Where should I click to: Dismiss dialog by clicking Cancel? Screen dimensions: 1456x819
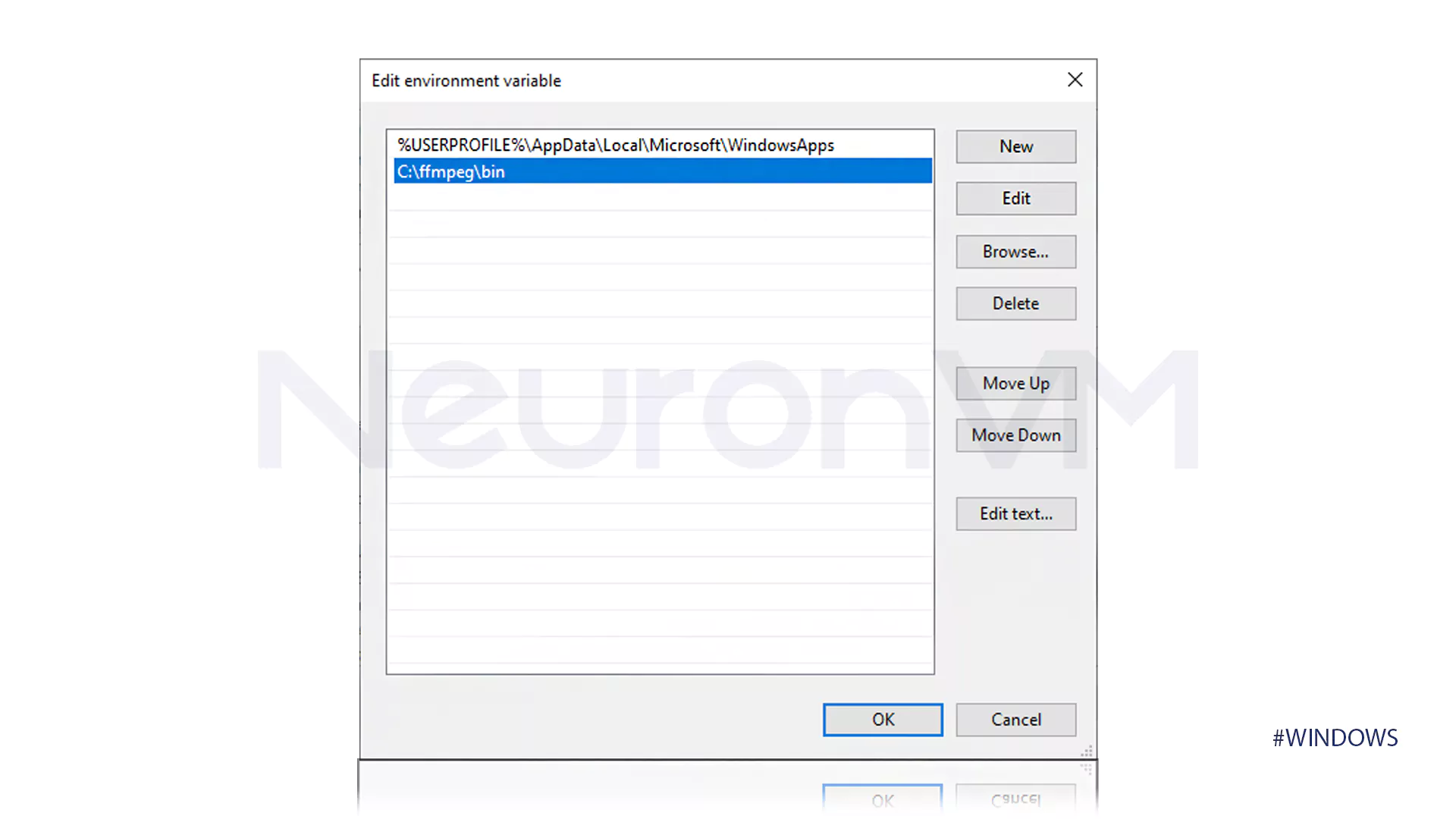[1016, 719]
